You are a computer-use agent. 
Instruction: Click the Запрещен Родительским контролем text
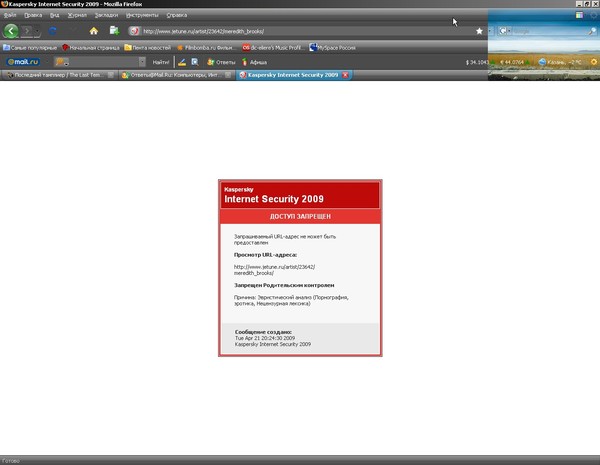pyautogui.click(x=284, y=285)
